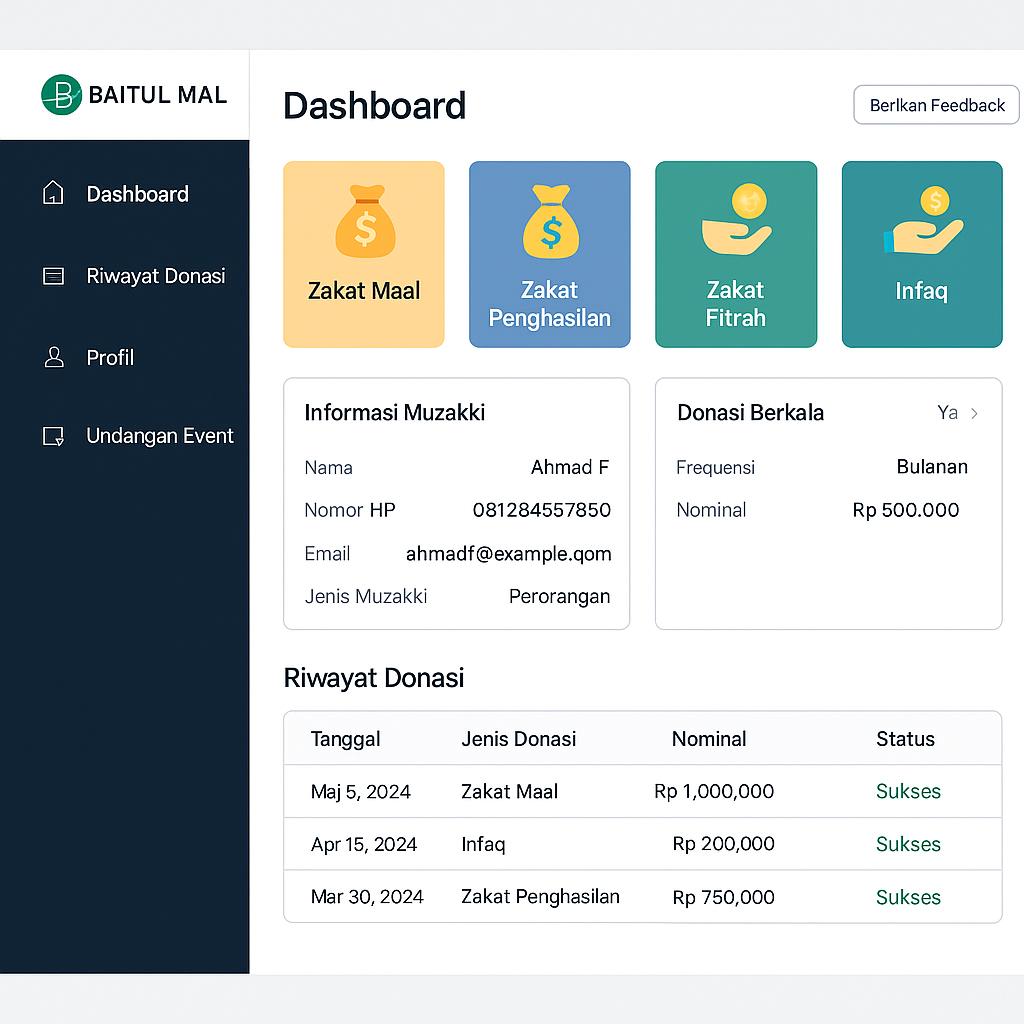The width and height of the screenshot is (1024, 1024).
Task: Open the Riwayat Donasi menu item
Action: pos(155,276)
